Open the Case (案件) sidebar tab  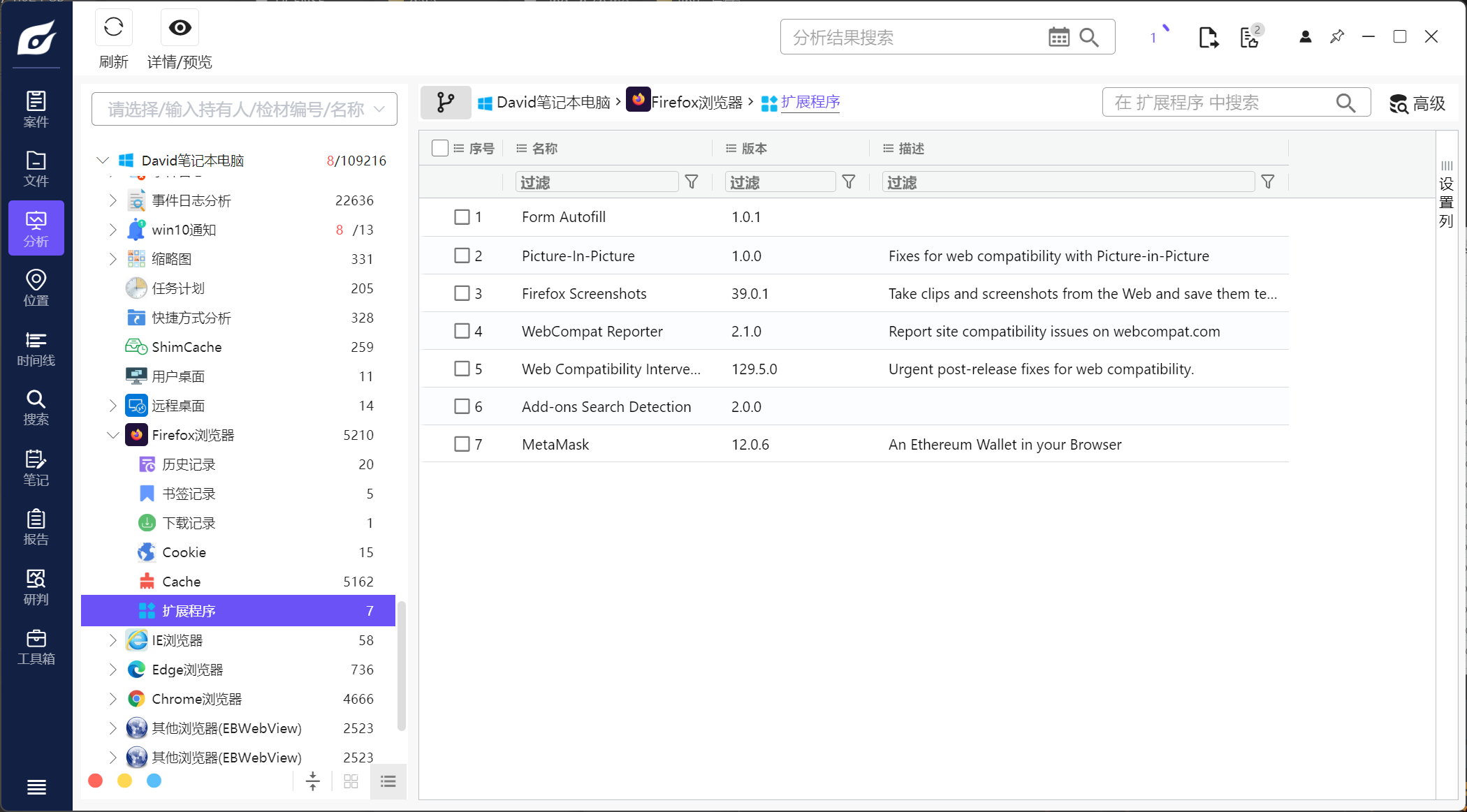pos(36,110)
